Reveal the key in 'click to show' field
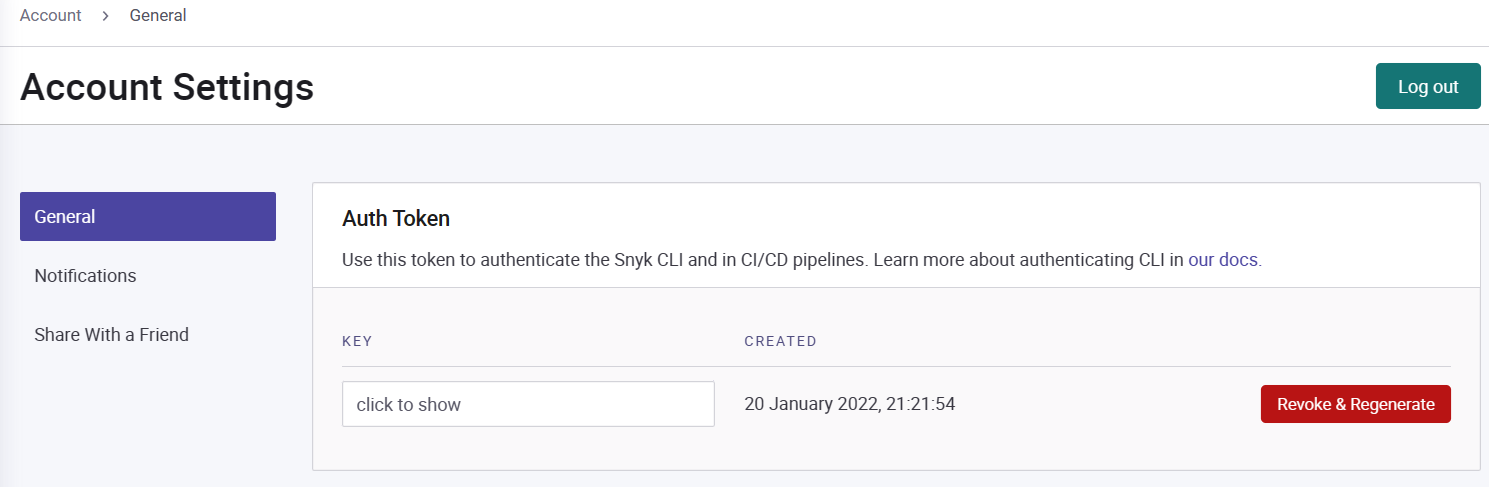The image size is (1489, 487). click(x=528, y=404)
